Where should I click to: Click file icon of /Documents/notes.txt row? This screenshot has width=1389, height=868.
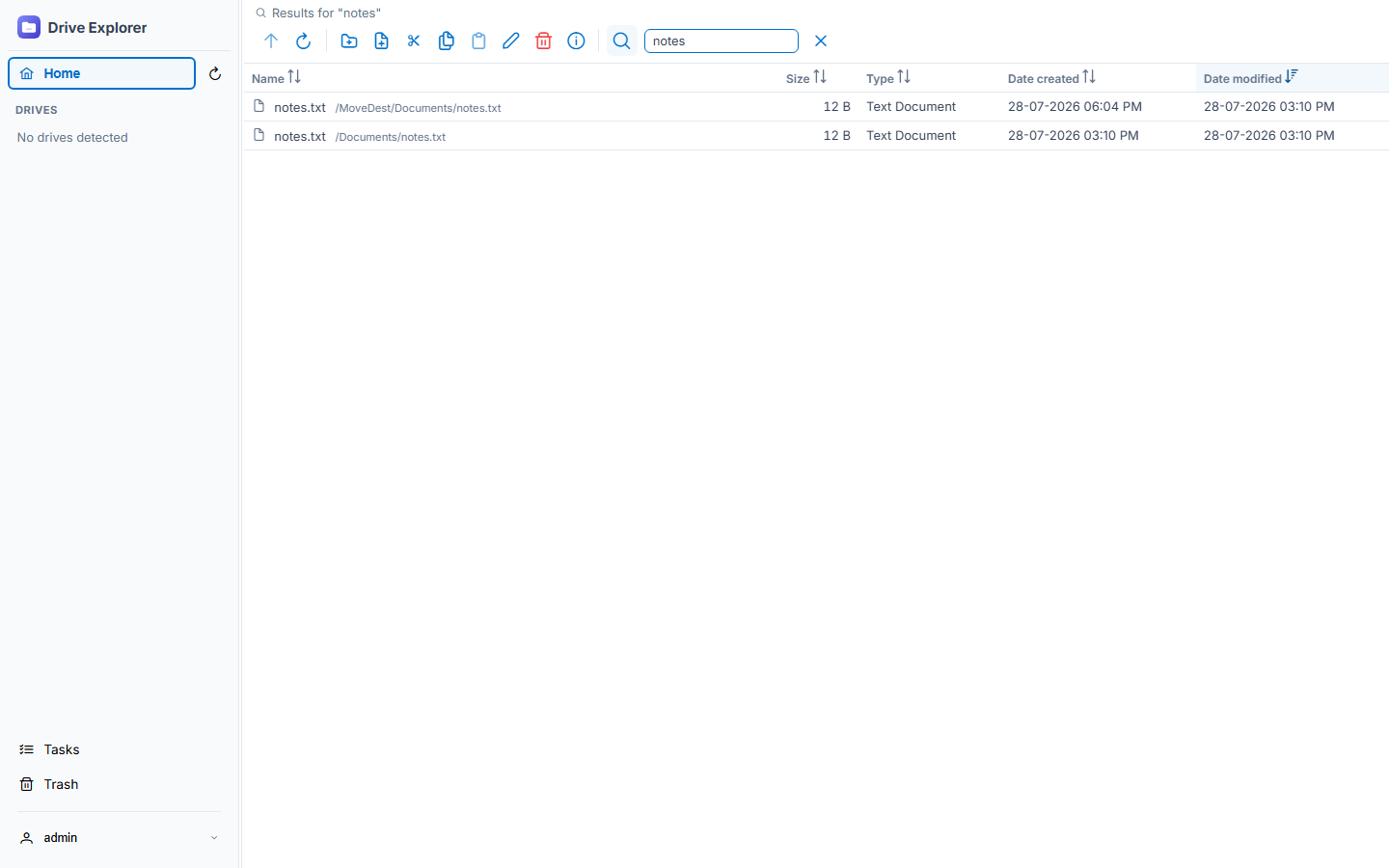(x=259, y=135)
